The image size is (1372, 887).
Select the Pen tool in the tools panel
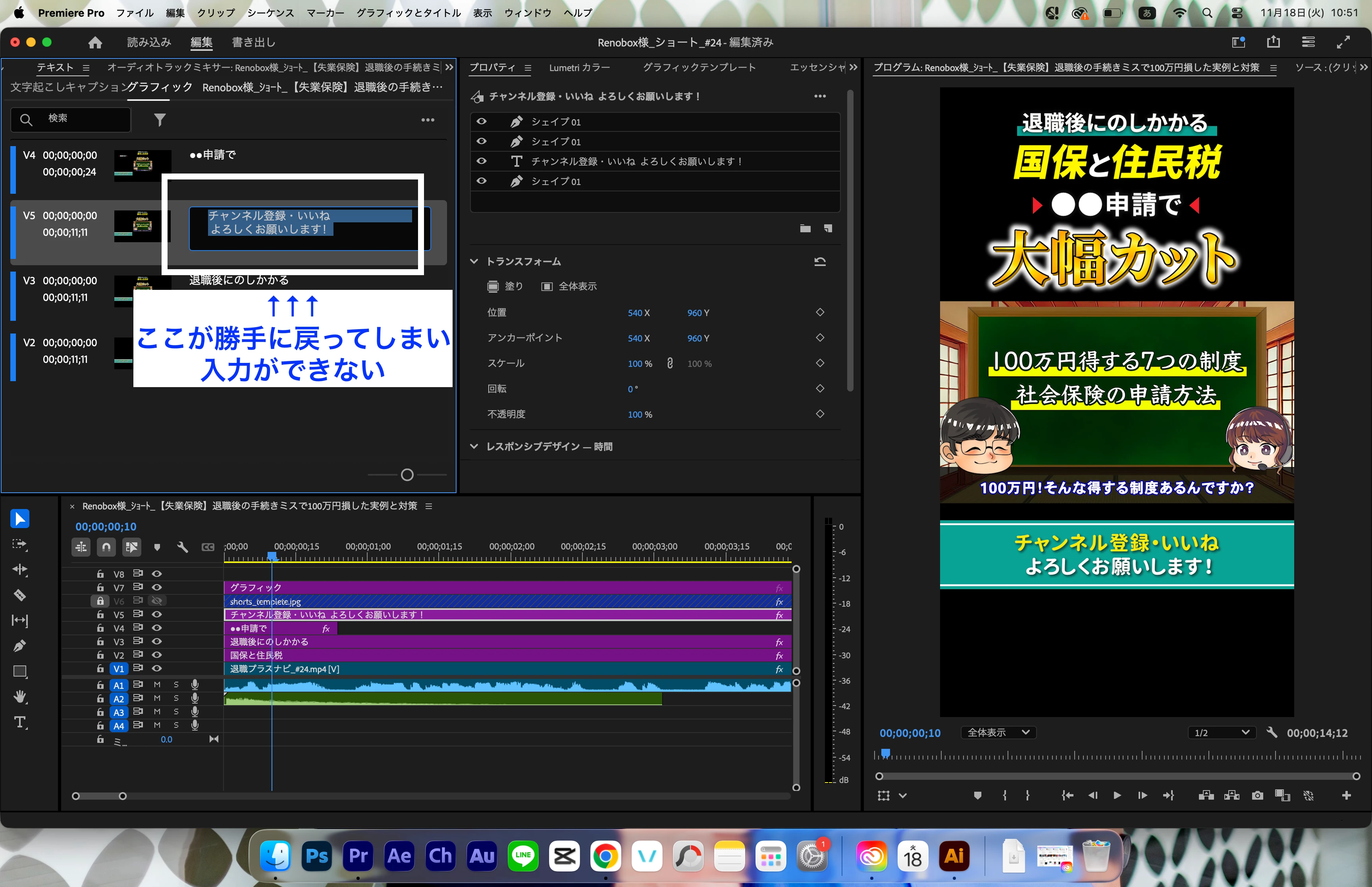click(19, 646)
